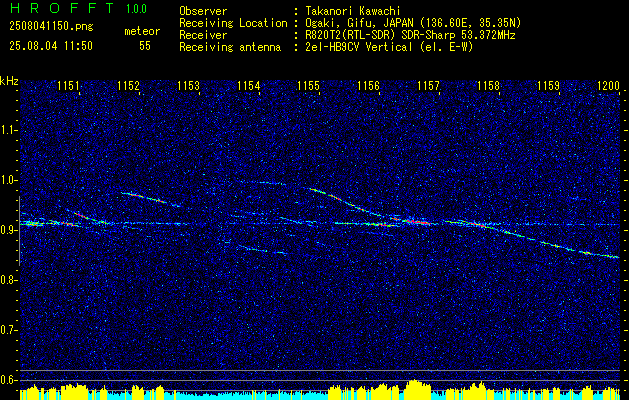Viewport: 629px width, 400px height.
Task: Click the Receiver label
Action: click(203, 35)
